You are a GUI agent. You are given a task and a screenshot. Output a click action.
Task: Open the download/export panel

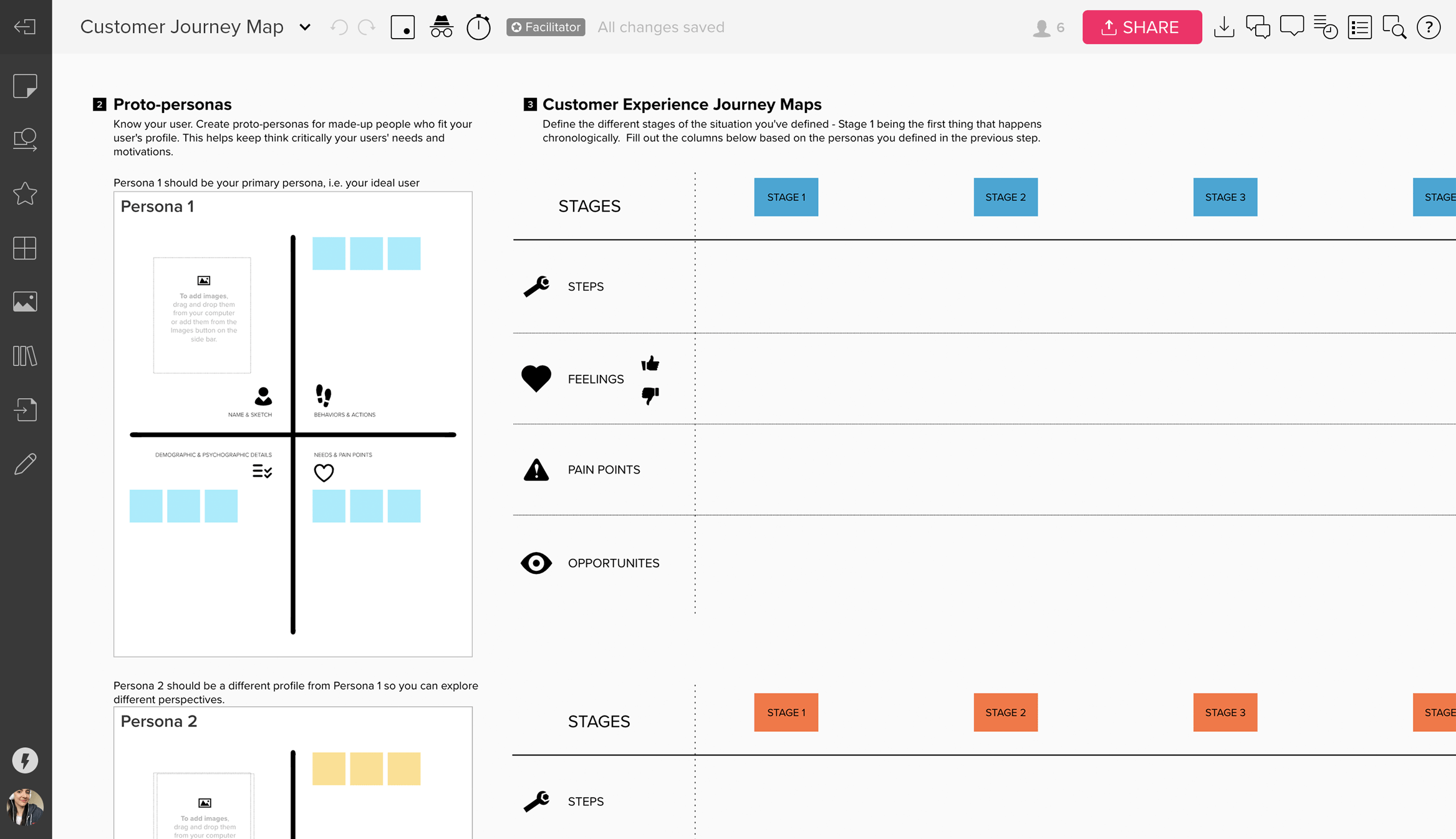click(1225, 27)
